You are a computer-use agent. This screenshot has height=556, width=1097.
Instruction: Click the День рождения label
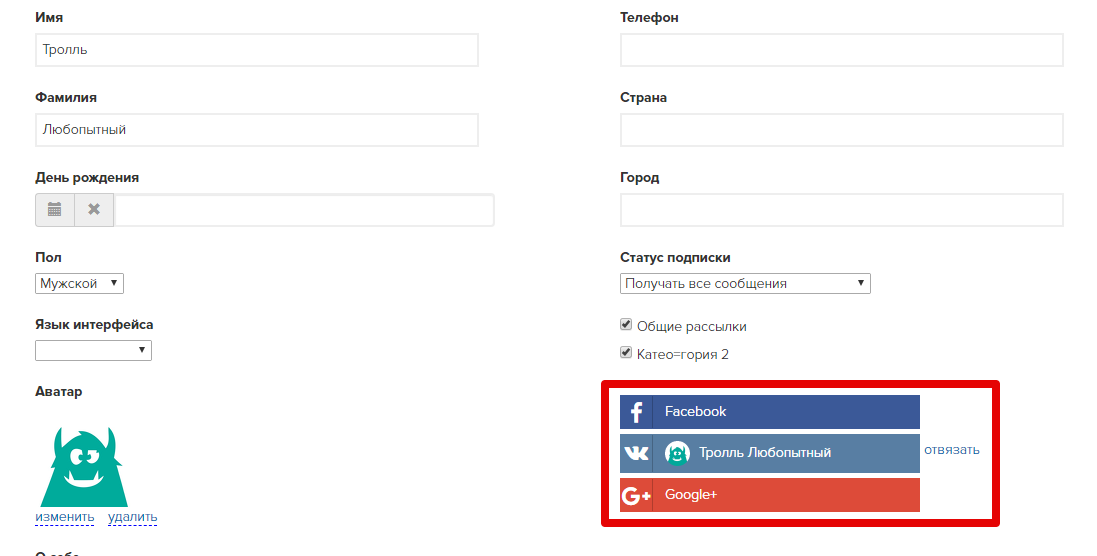point(87,178)
